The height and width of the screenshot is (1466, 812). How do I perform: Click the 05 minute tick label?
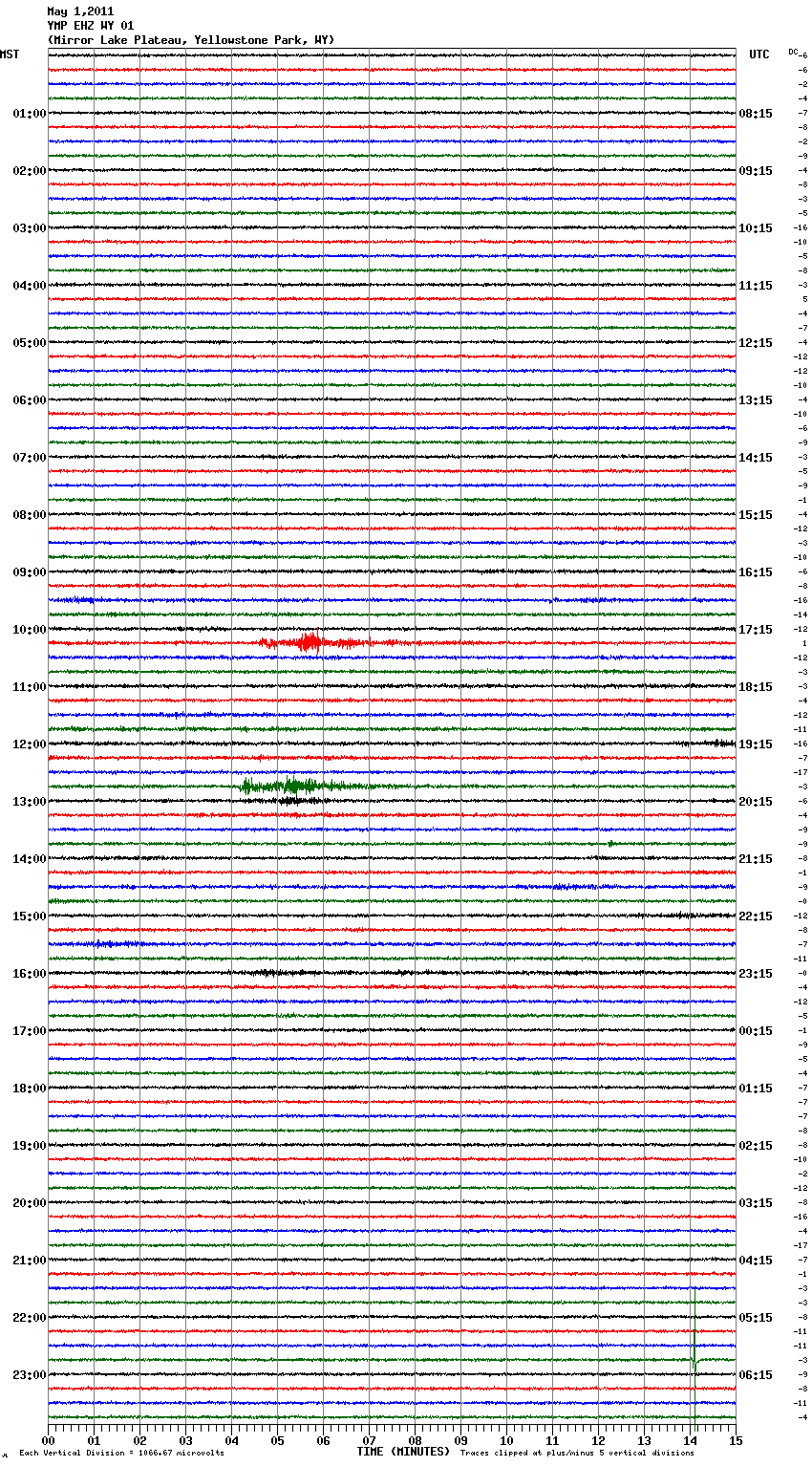coord(277,1440)
